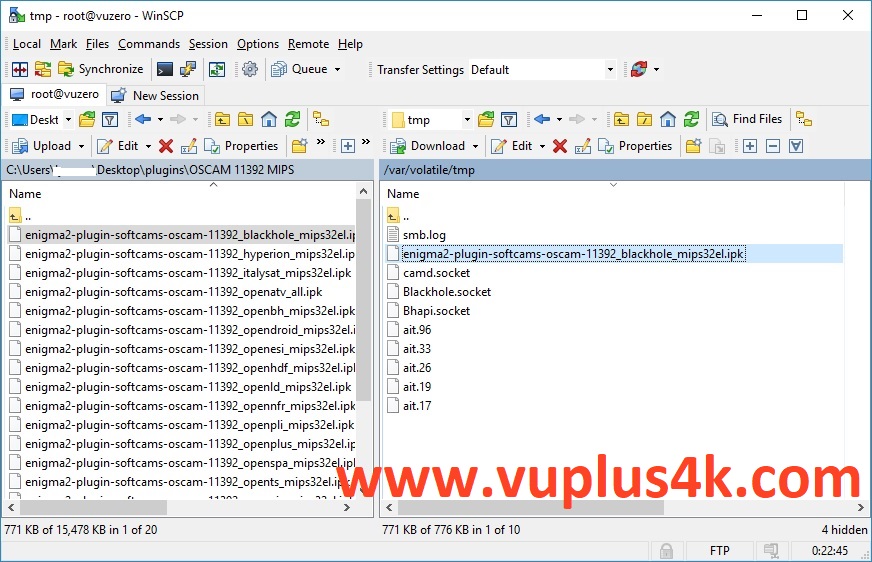This screenshot has width=872, height=562.
Task: Open local file Properties
Action: [x=241, y=146]
